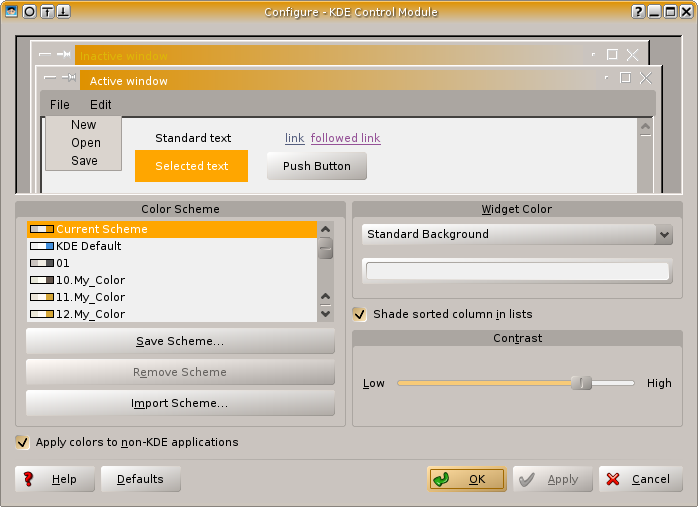The height and width of the screenshot is (507, 698).
Task: Toggle Shade sorted column in lists
Action: (360, 314)
